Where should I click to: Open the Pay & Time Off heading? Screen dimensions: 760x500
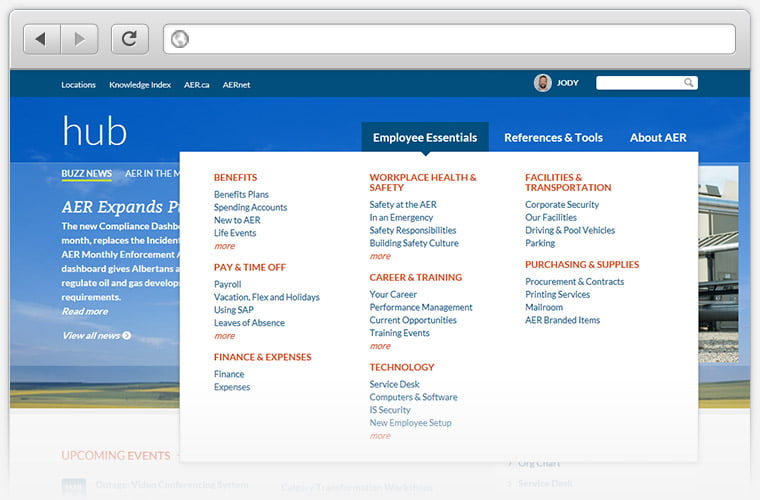coord(250,267)
